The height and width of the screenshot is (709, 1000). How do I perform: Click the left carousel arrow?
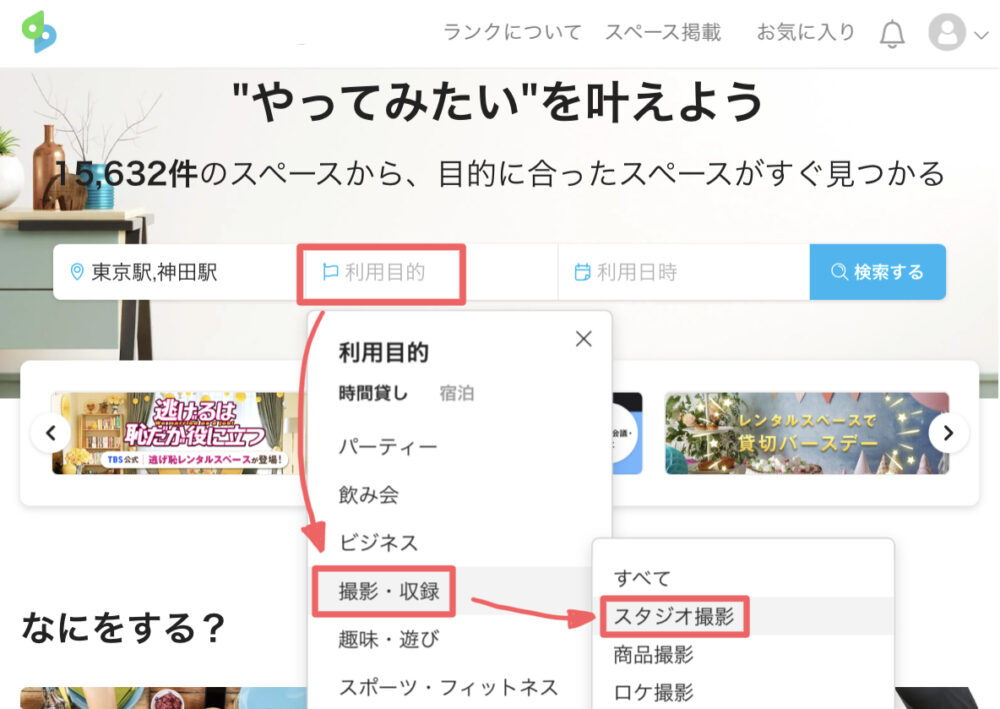(50, 433)
